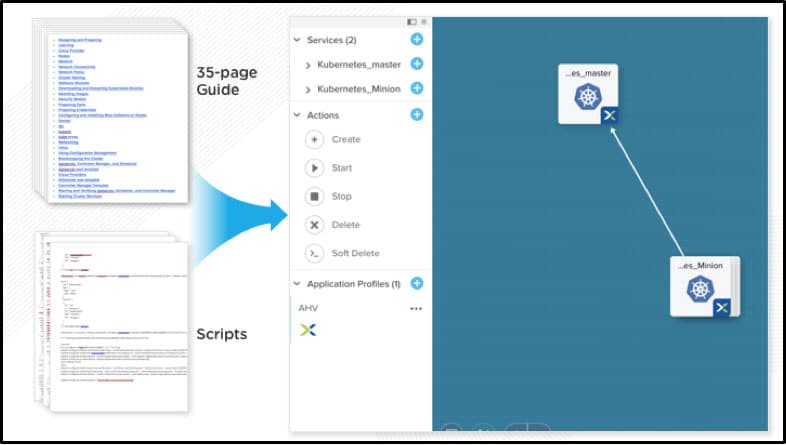Click Nutanix badge on Minion service node
The image size is (786, 445).
click(x=721, y=307)
